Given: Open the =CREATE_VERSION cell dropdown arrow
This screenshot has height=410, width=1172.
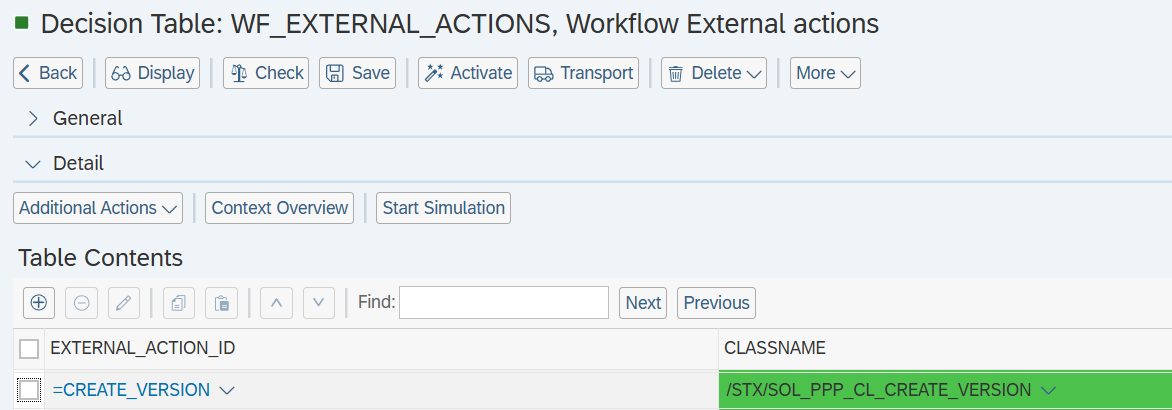Looking at the screenshot, I should point(226,390).
